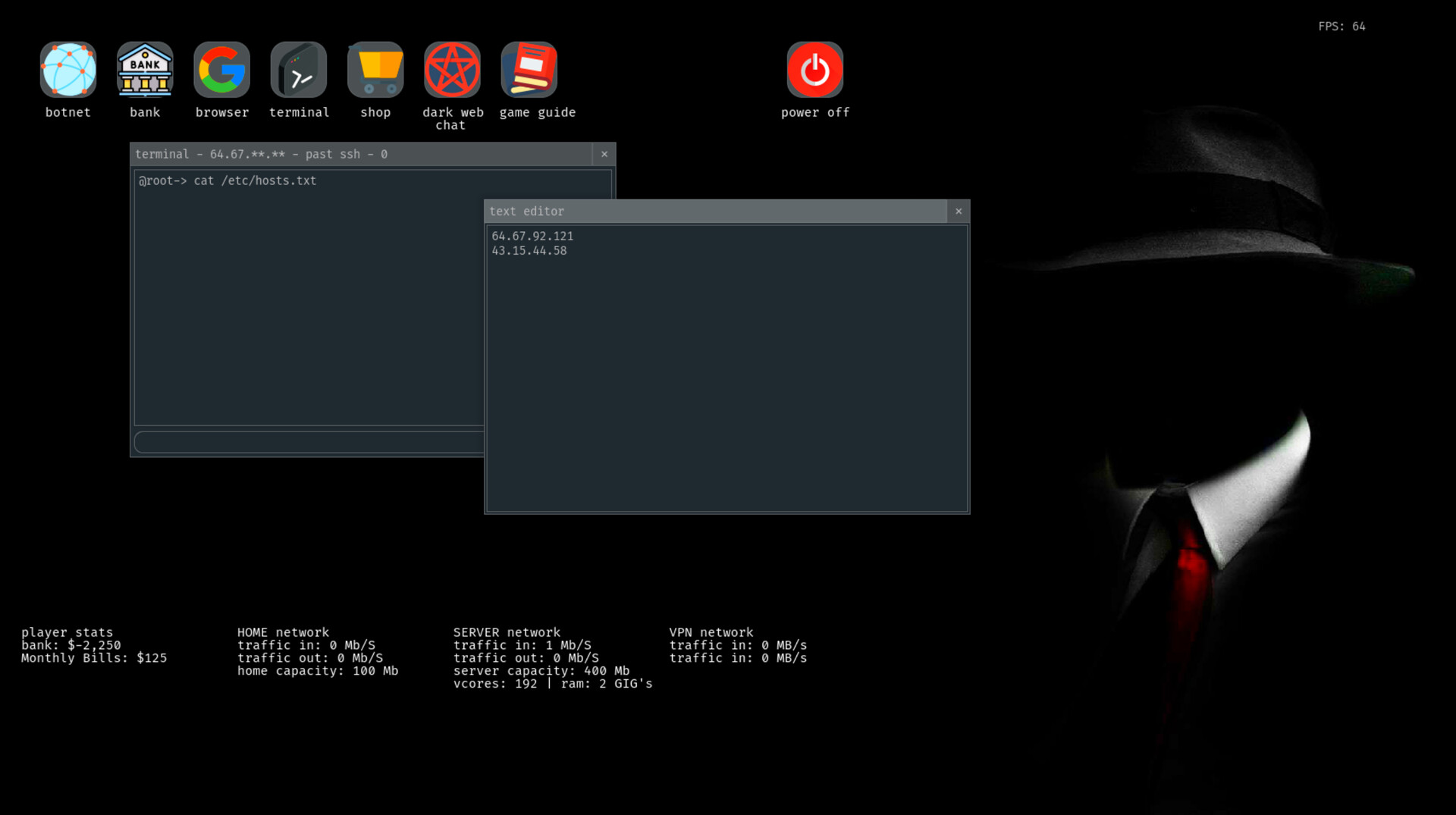Select the HOME network traffic readout

306,645
